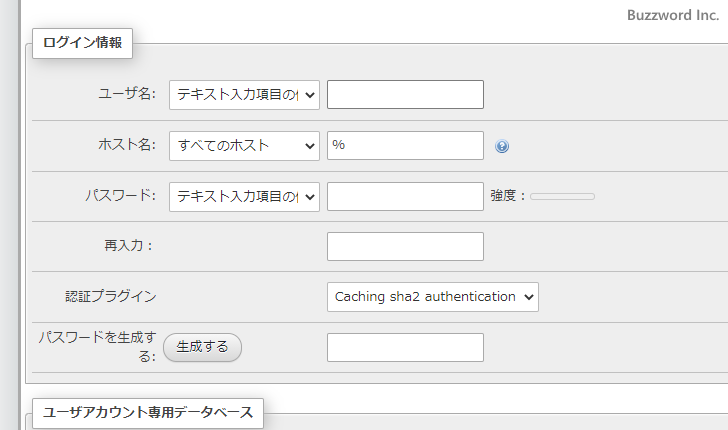The image size is (728, 430).
Task: Click the ログイン情報 section heading
Action: pos(82,43)
